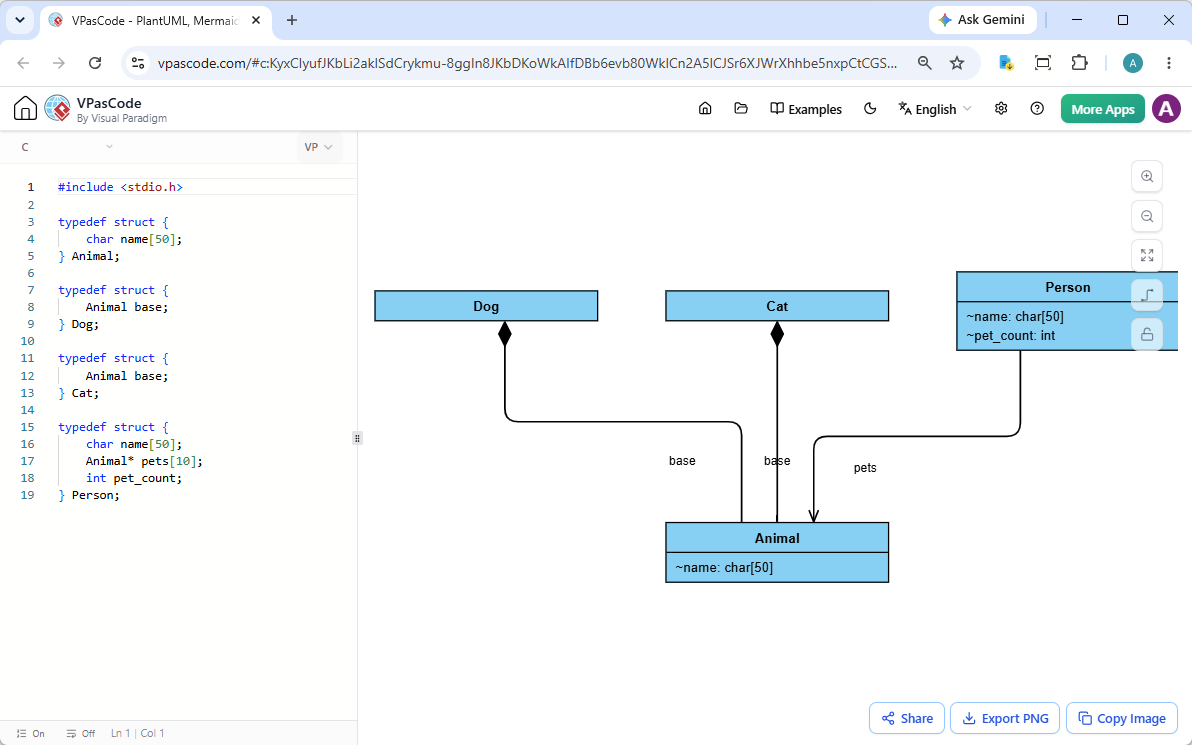Select the Animal class header
Viewport: 1192px width, 745px height.
tap(777, 537)
